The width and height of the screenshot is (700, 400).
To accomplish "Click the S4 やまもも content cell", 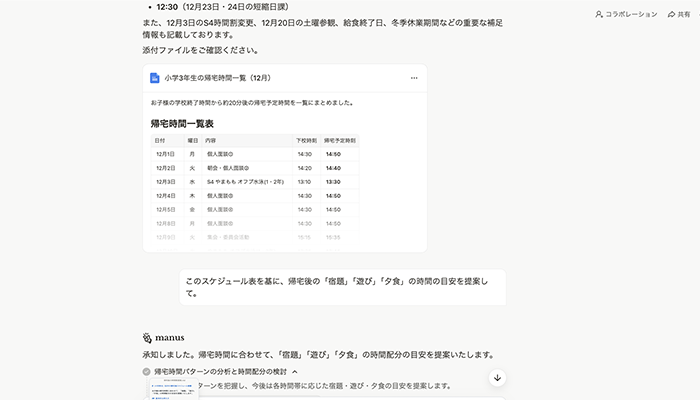I will [245, 182].
